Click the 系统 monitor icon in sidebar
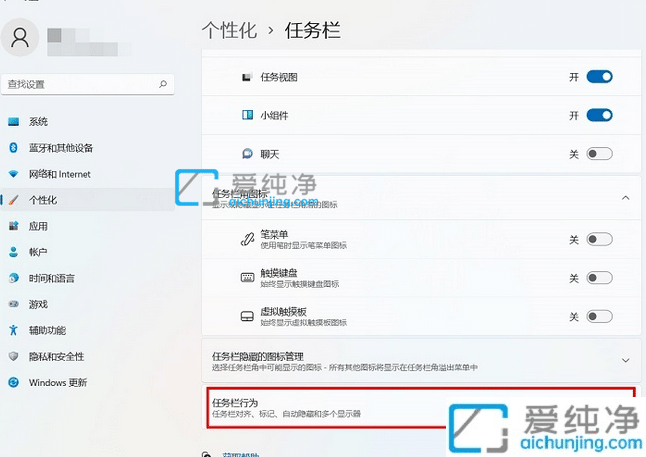 (x=14, y=122)
